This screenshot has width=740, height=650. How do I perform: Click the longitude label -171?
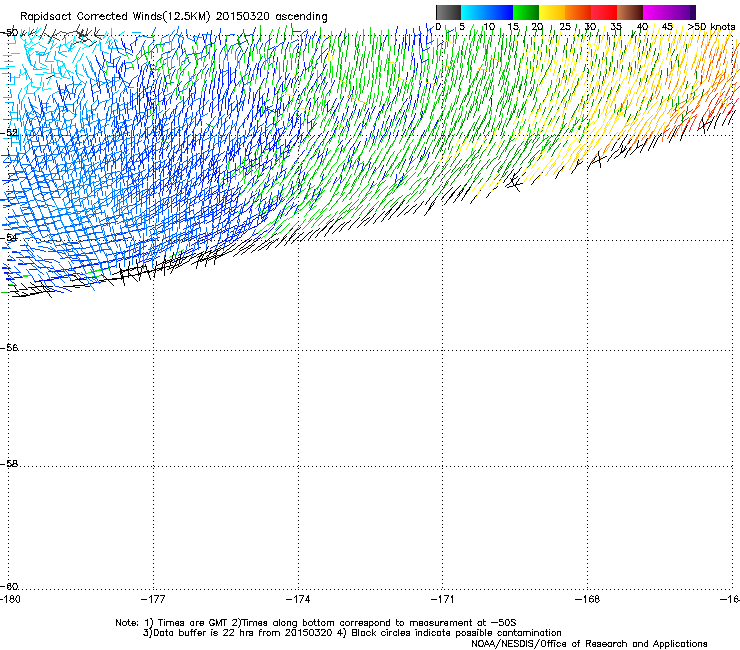pos(443,599)
